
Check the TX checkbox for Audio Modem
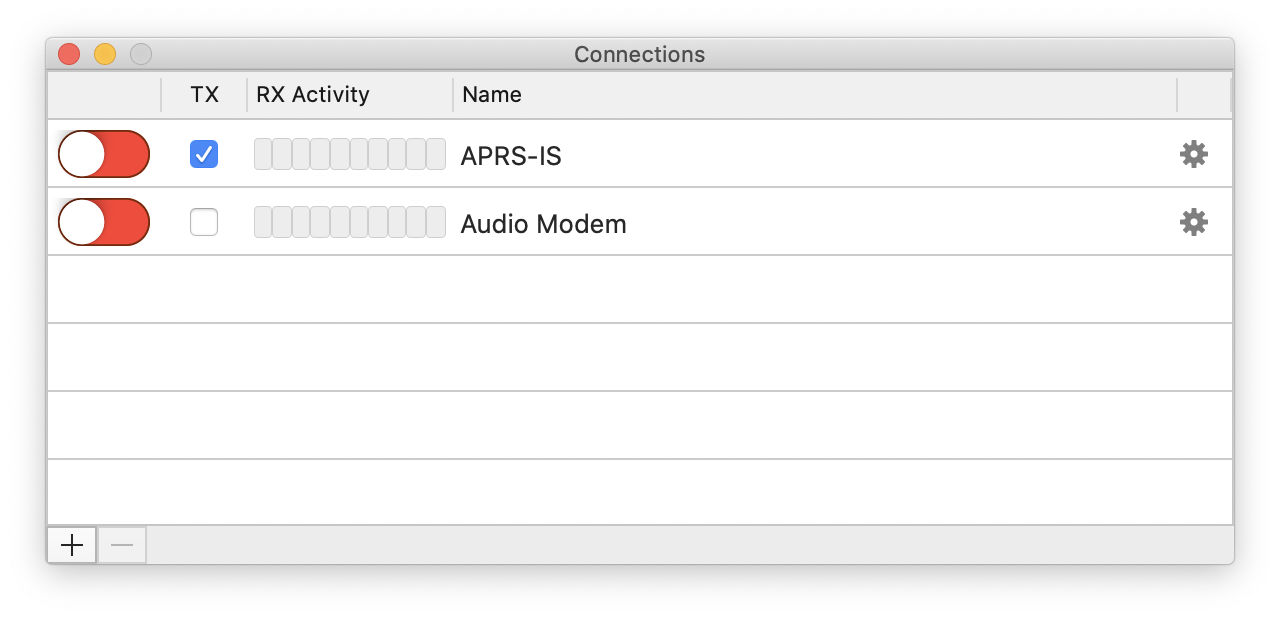coord(204,222)
